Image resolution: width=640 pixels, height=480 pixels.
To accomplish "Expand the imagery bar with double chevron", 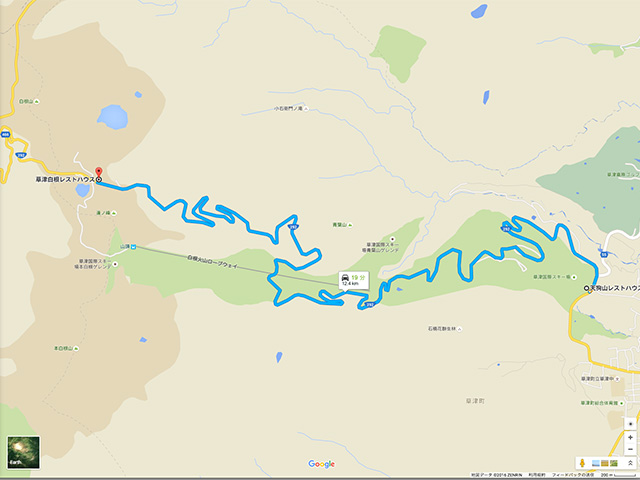I will (630, 463).
